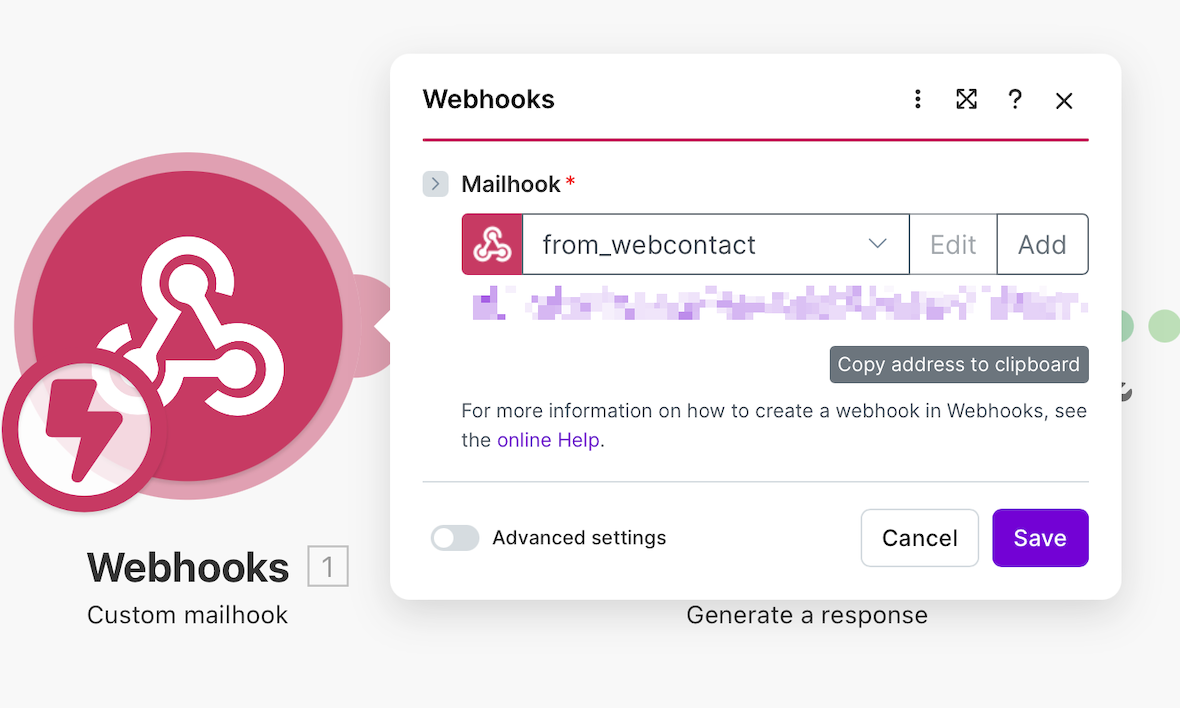This screenshot has height=708, width=1180.
Task: Close the Webhooks dialog
Action: [x=1063, y=101]
